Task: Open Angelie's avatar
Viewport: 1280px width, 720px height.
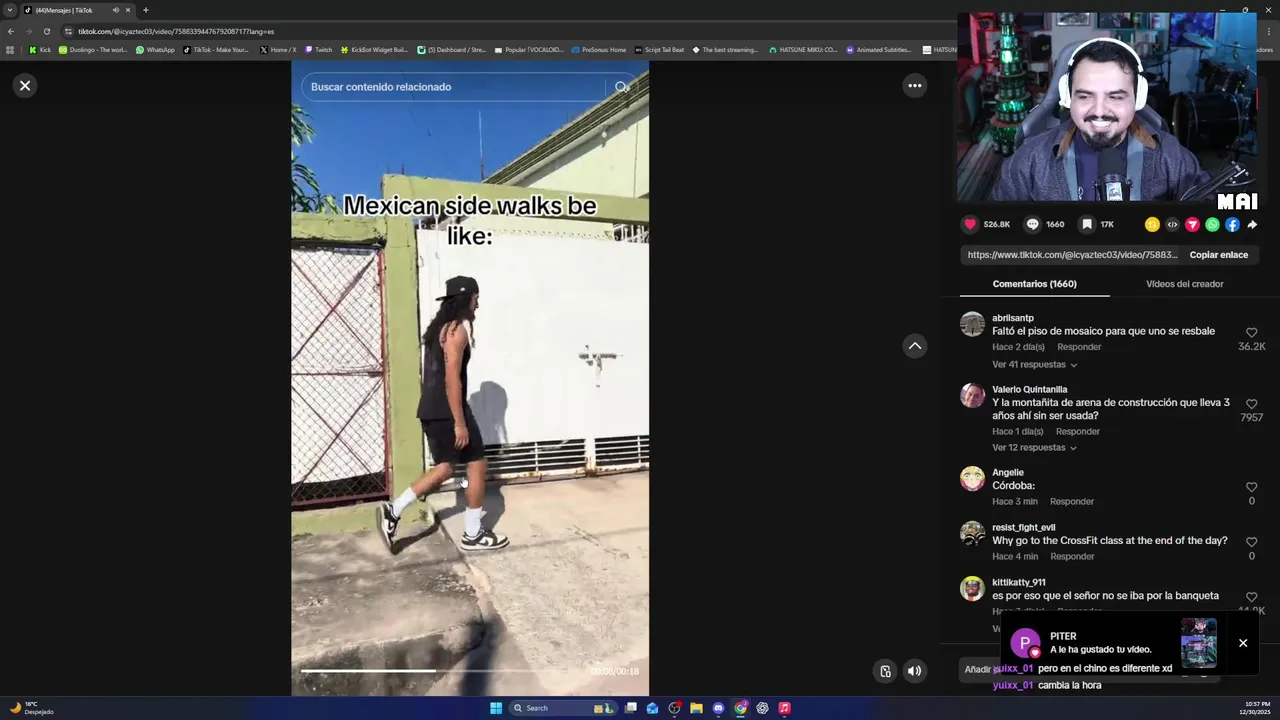Action: (972, 478)
